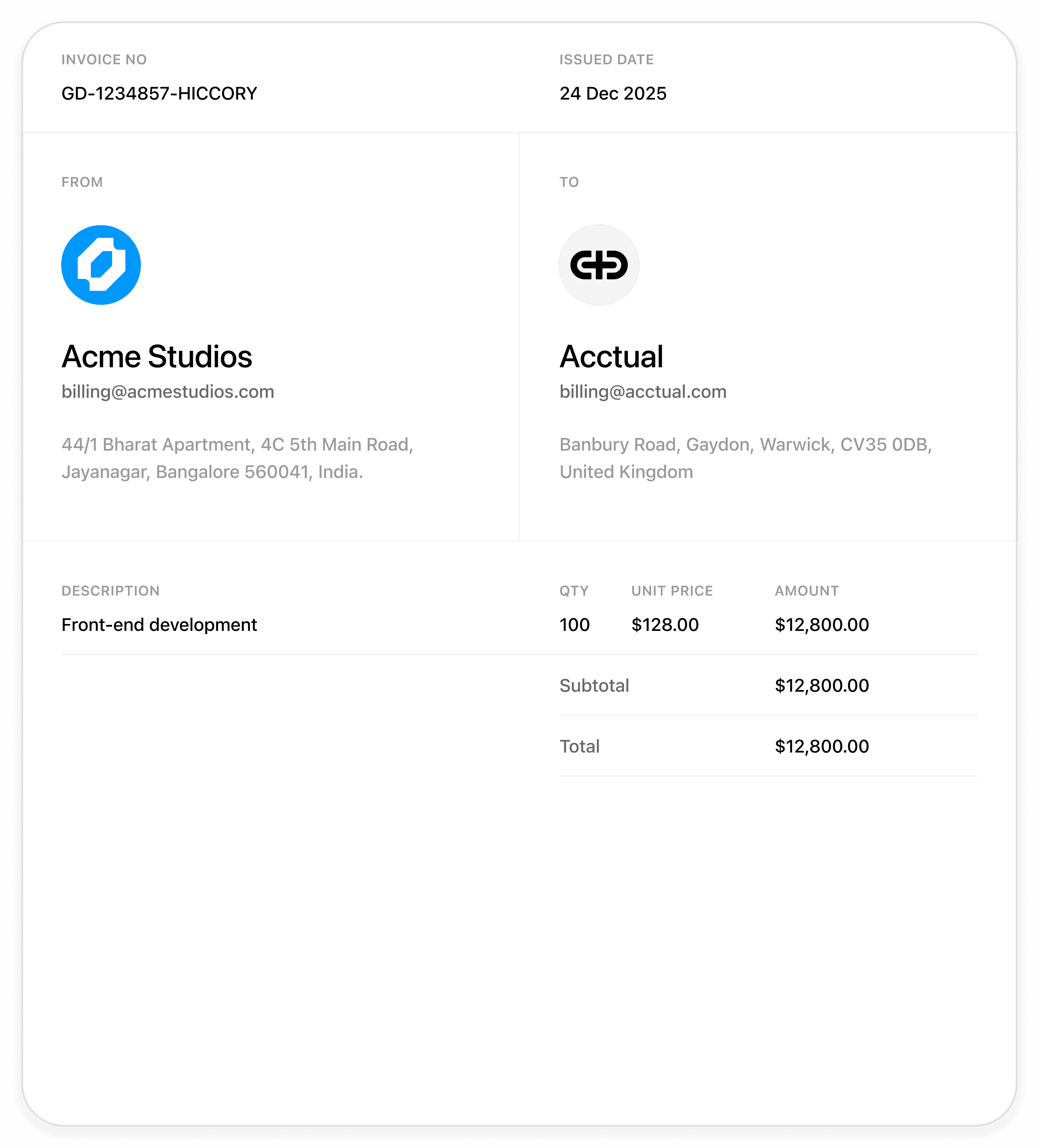The width and height of the screenshot is (1039, 1148).
Task: Click the Banbury Road recipient address
Action: [745, 458]
